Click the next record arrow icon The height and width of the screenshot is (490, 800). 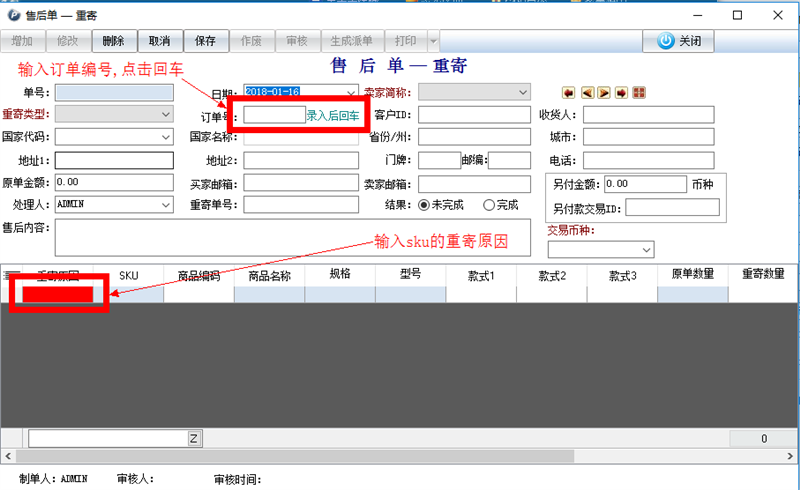pyautogui.click(x=604, y=93)
